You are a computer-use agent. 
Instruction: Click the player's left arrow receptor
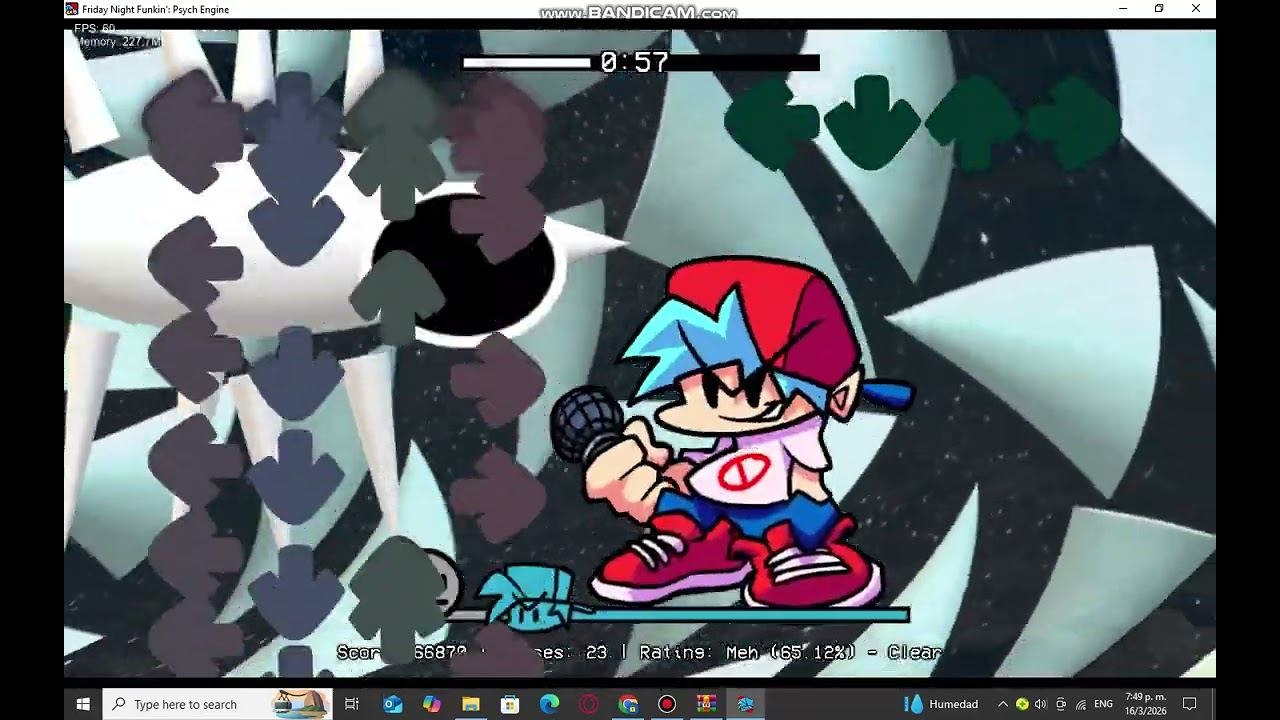click(771, 123)
